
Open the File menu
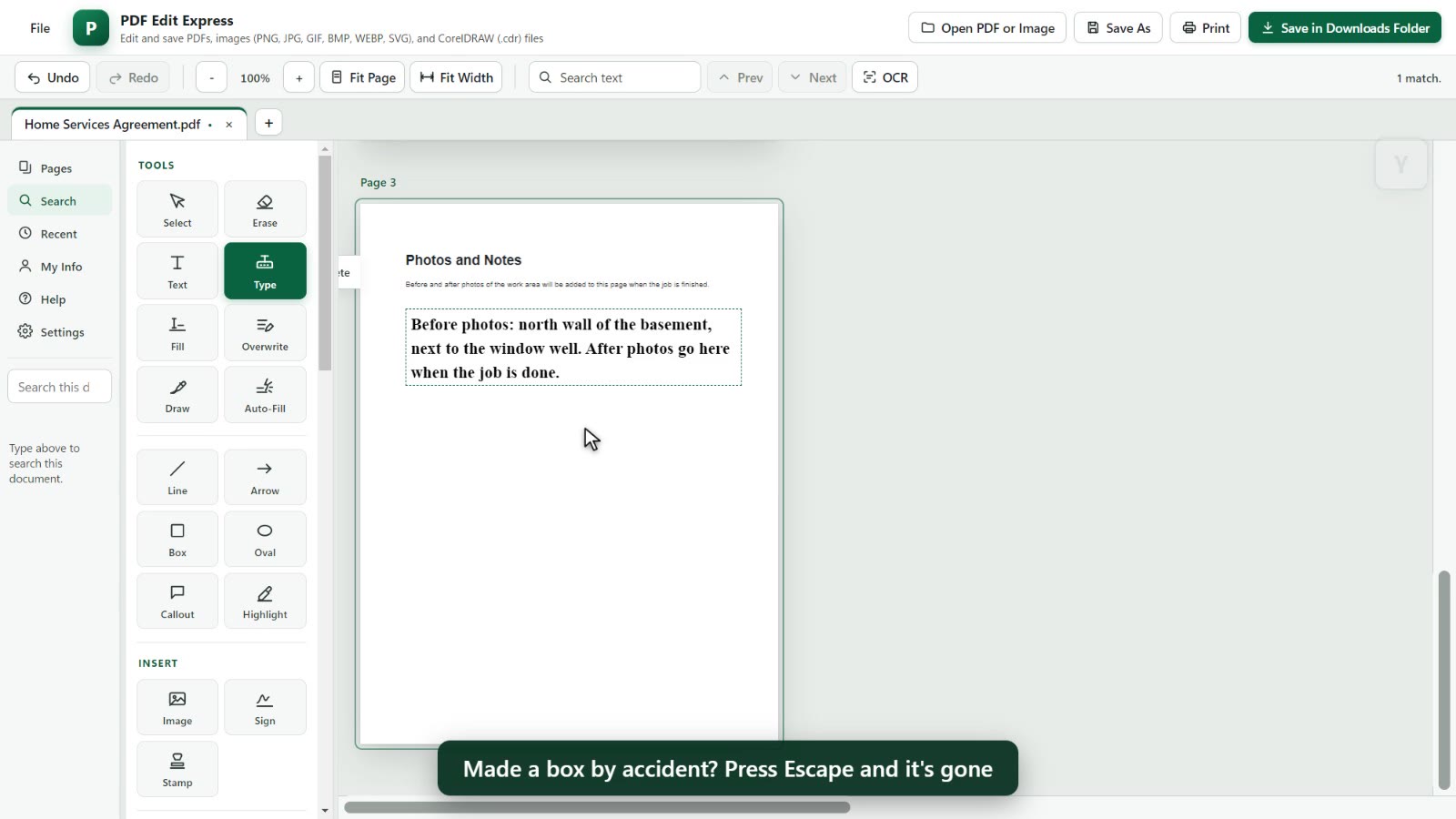click(40, 28)
